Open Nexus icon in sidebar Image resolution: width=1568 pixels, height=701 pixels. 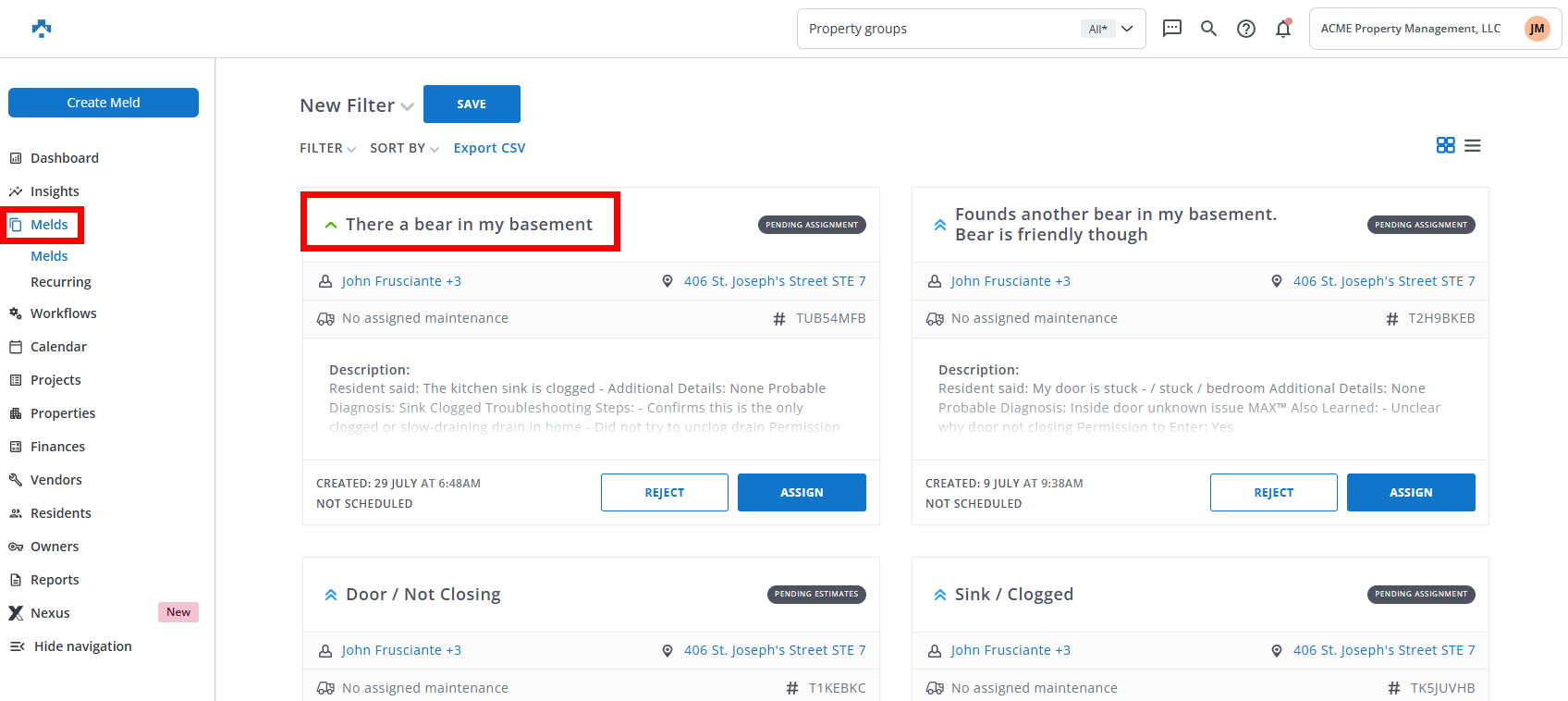pos(16,613)
